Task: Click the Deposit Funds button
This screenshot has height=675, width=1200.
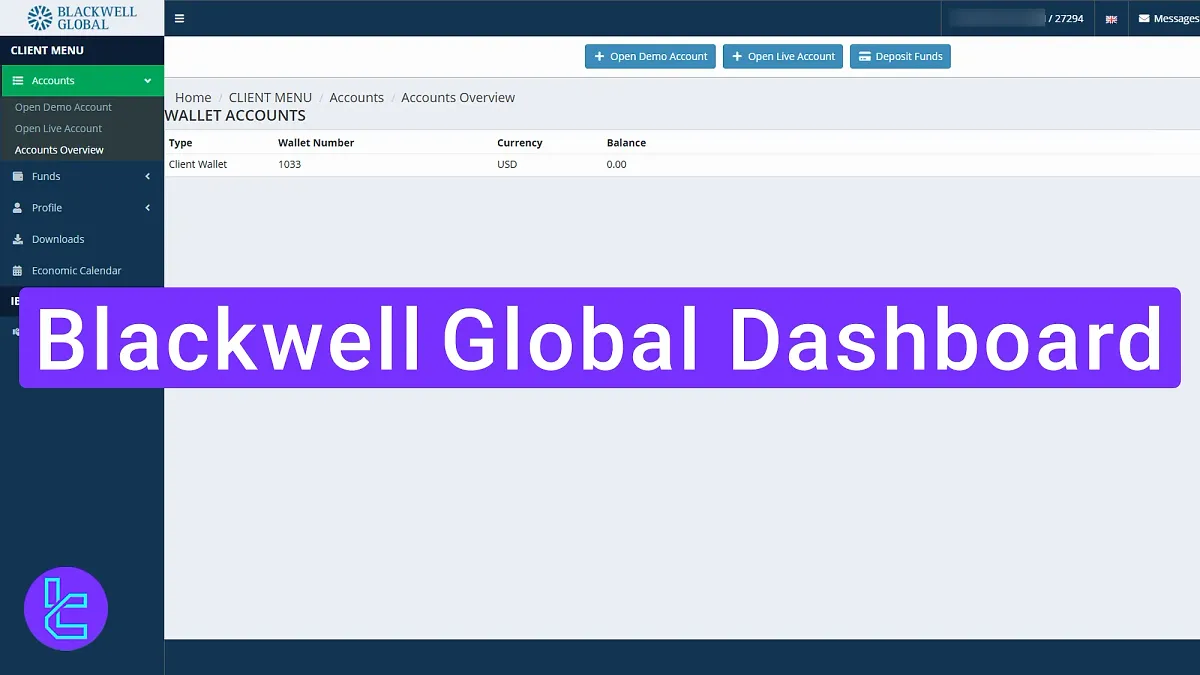Action: pos(900,56)
